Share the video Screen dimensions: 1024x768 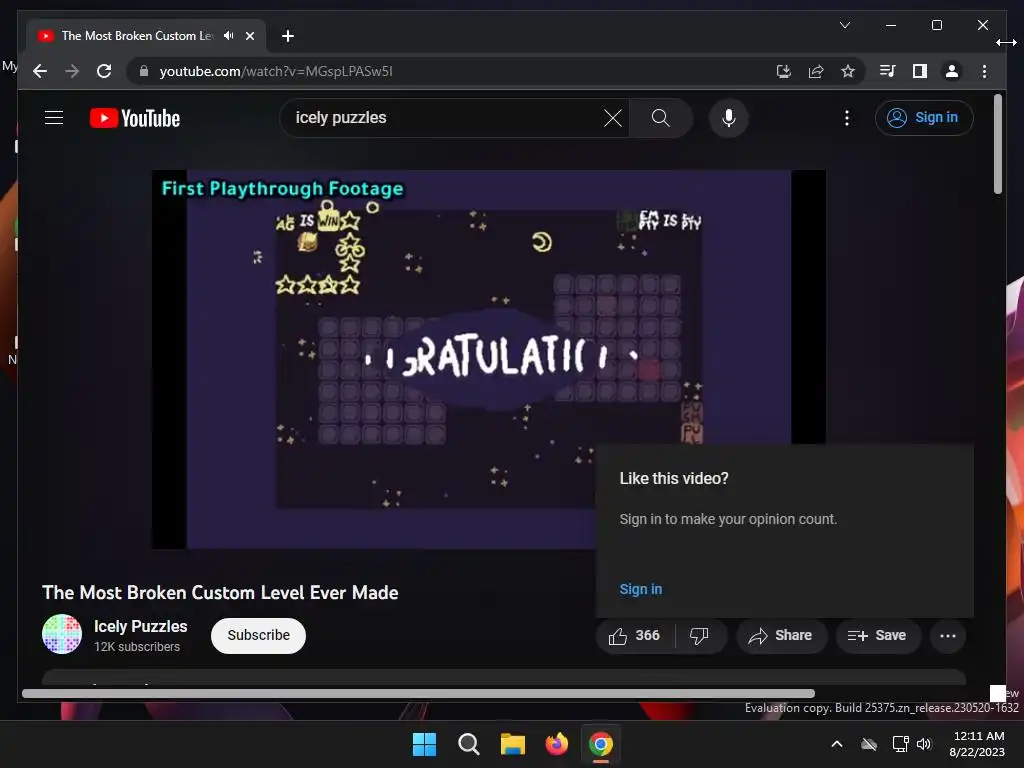781,635
